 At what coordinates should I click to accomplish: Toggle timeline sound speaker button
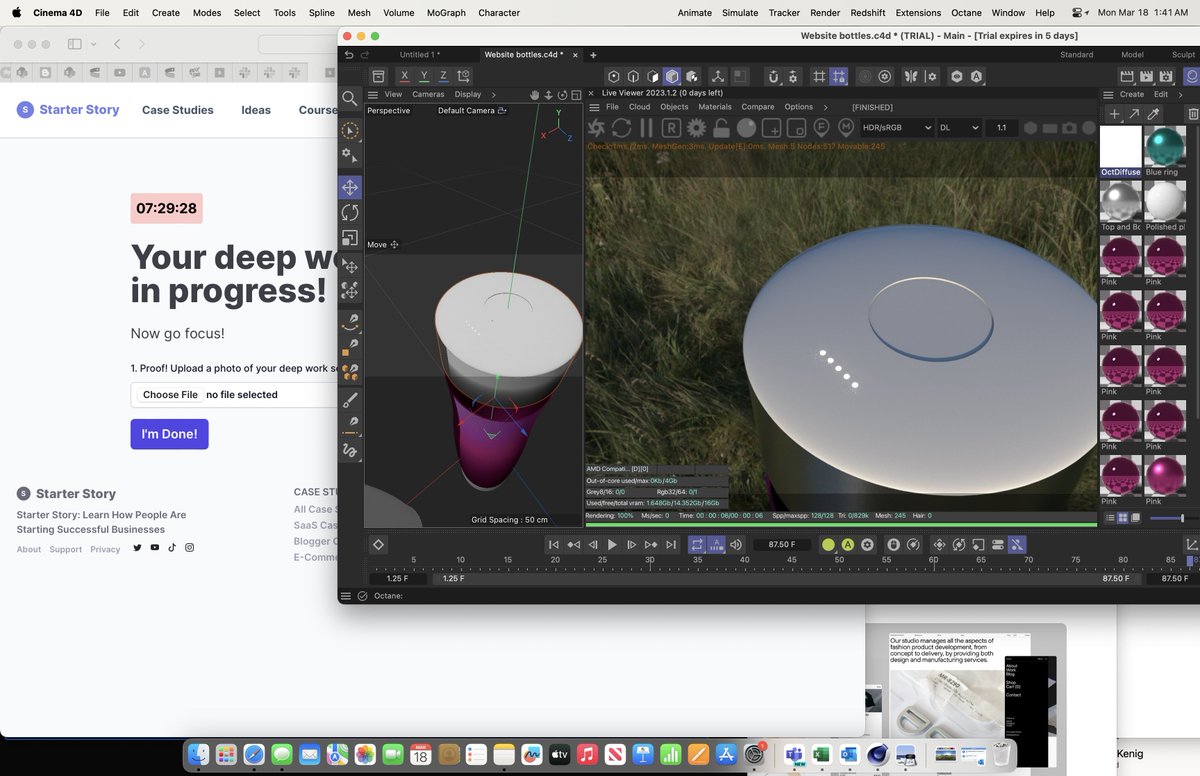click(x=736, y=545)
